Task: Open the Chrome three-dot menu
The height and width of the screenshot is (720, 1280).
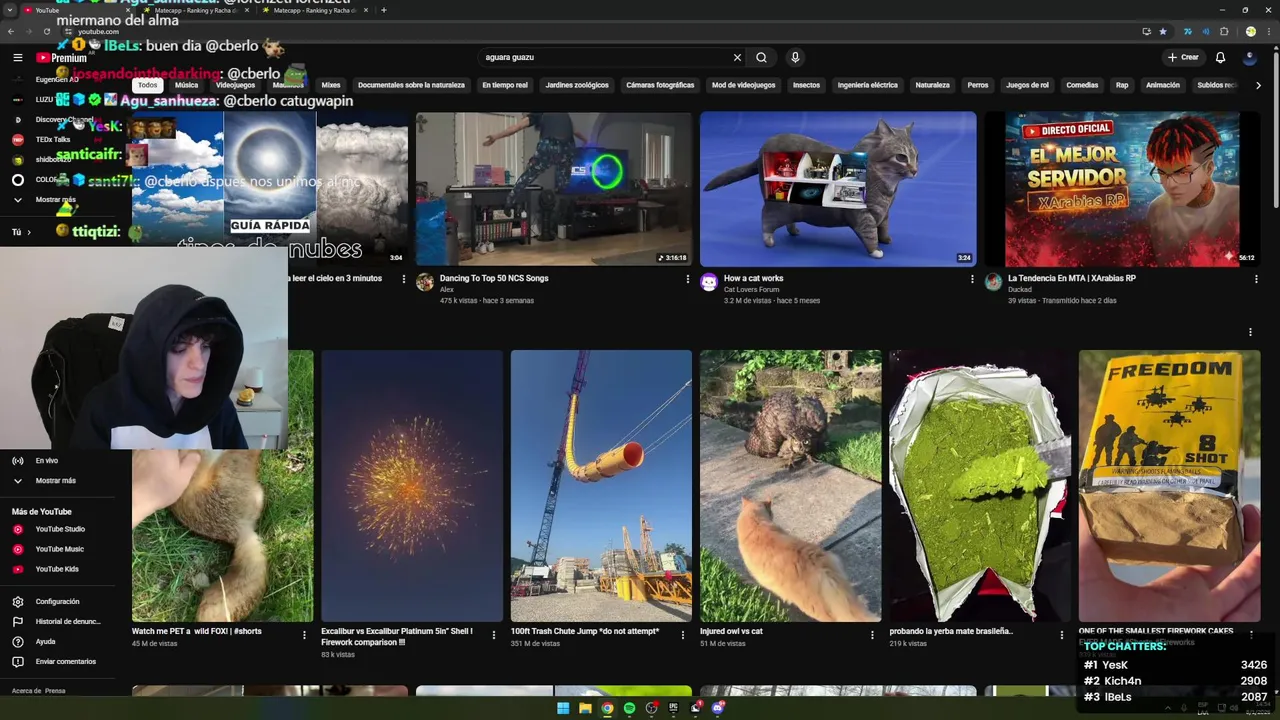Action: click(x=1267, y=31)
